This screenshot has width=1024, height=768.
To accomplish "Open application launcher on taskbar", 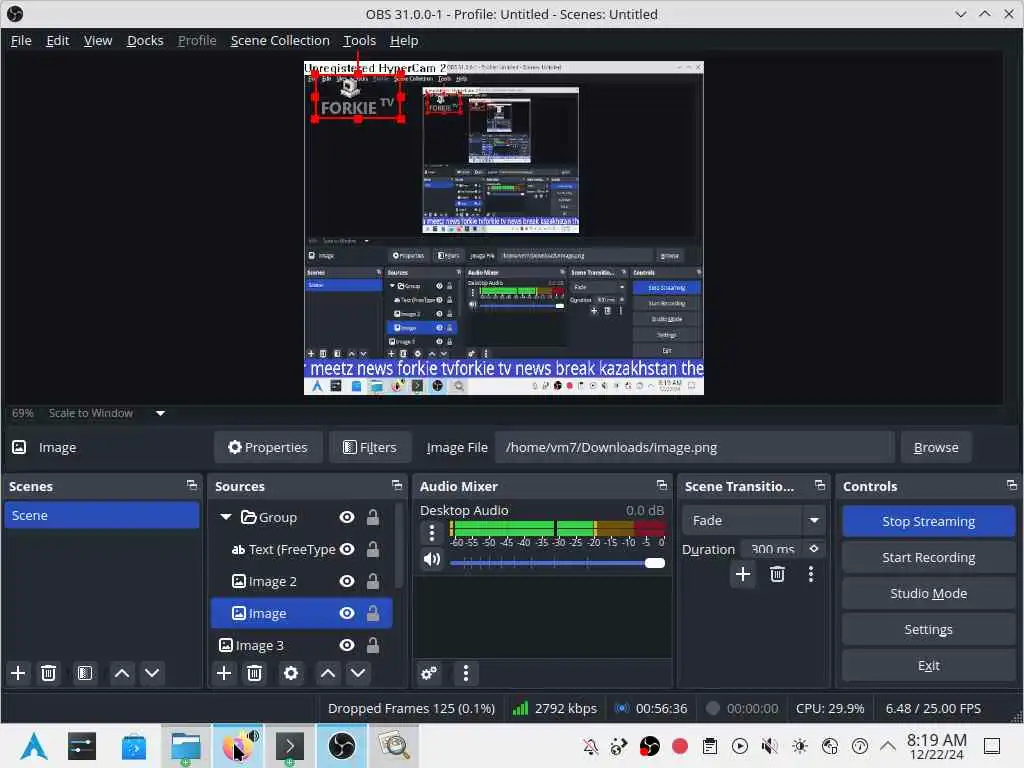I will (34, 746).
